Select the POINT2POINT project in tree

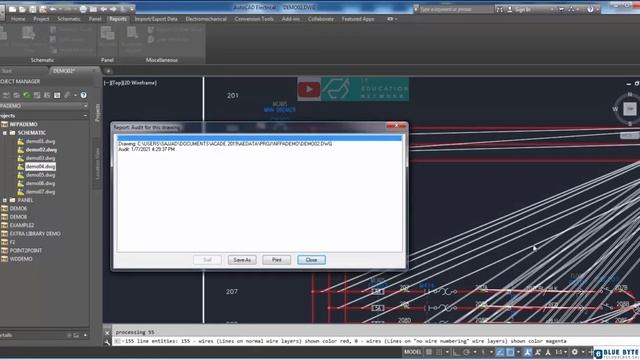tap(26, 250)
